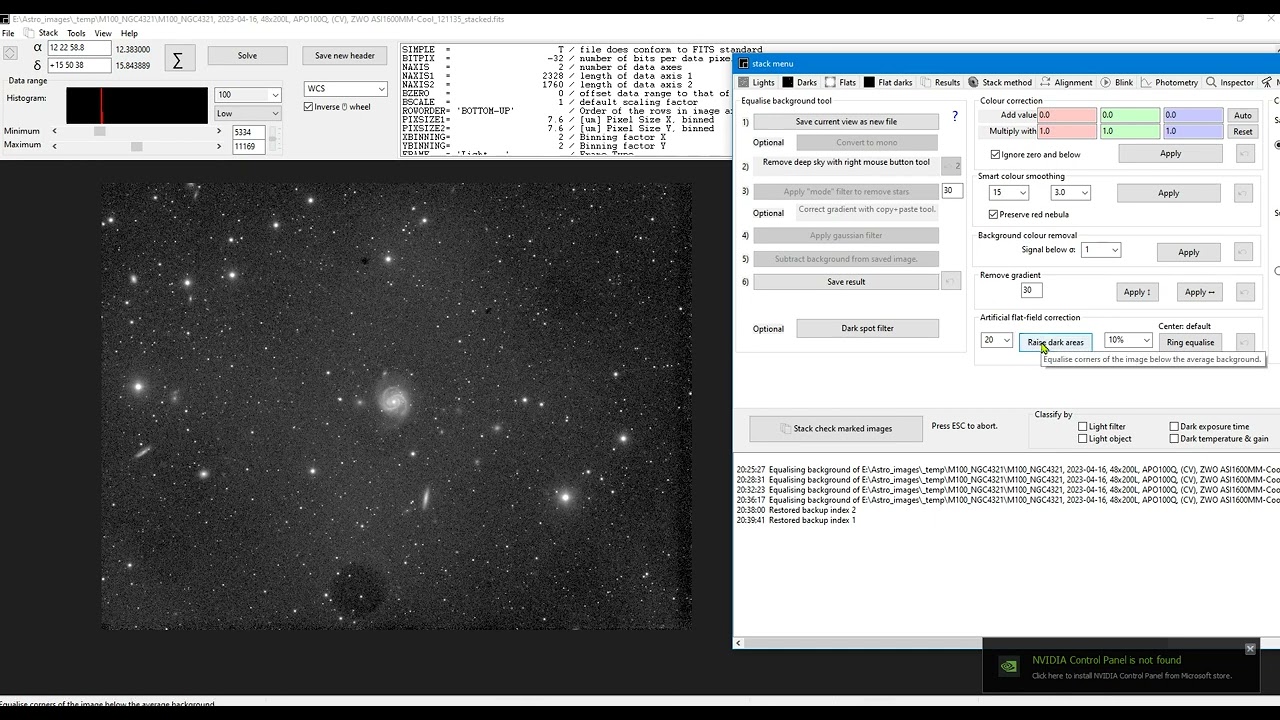
Task: Click the undo button labeled 2
Action: pyautogui.click(x=951, y=166)
